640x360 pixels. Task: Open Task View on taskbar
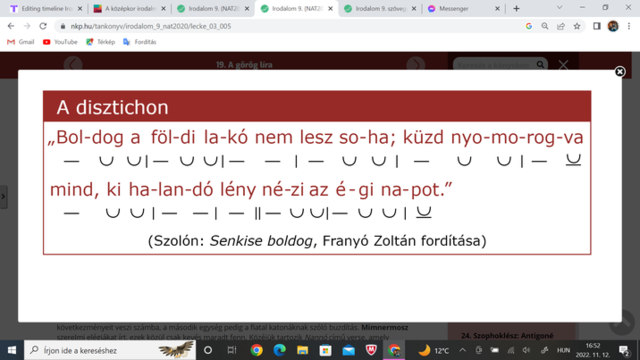pyautogui.click(x=231, y=350)
